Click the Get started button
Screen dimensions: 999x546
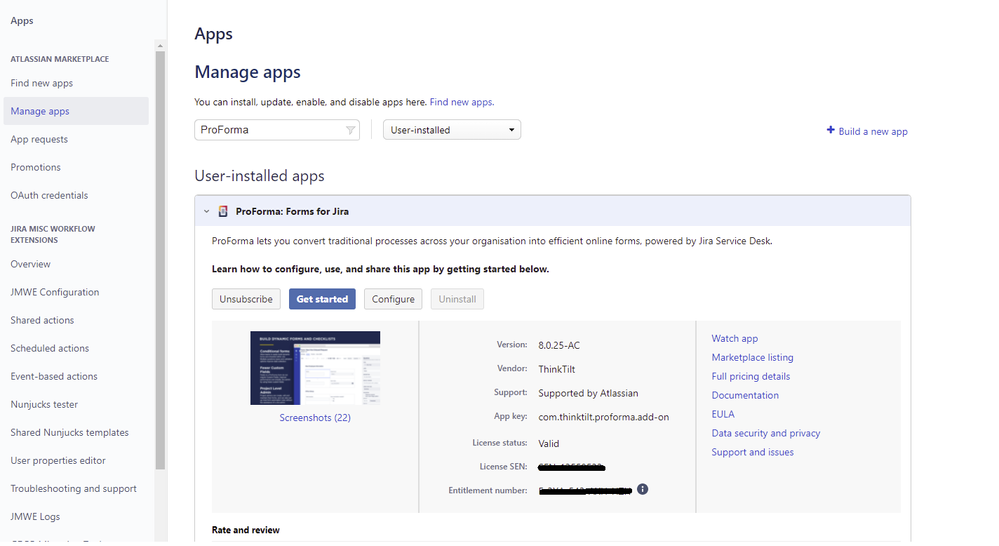point(322,299)
